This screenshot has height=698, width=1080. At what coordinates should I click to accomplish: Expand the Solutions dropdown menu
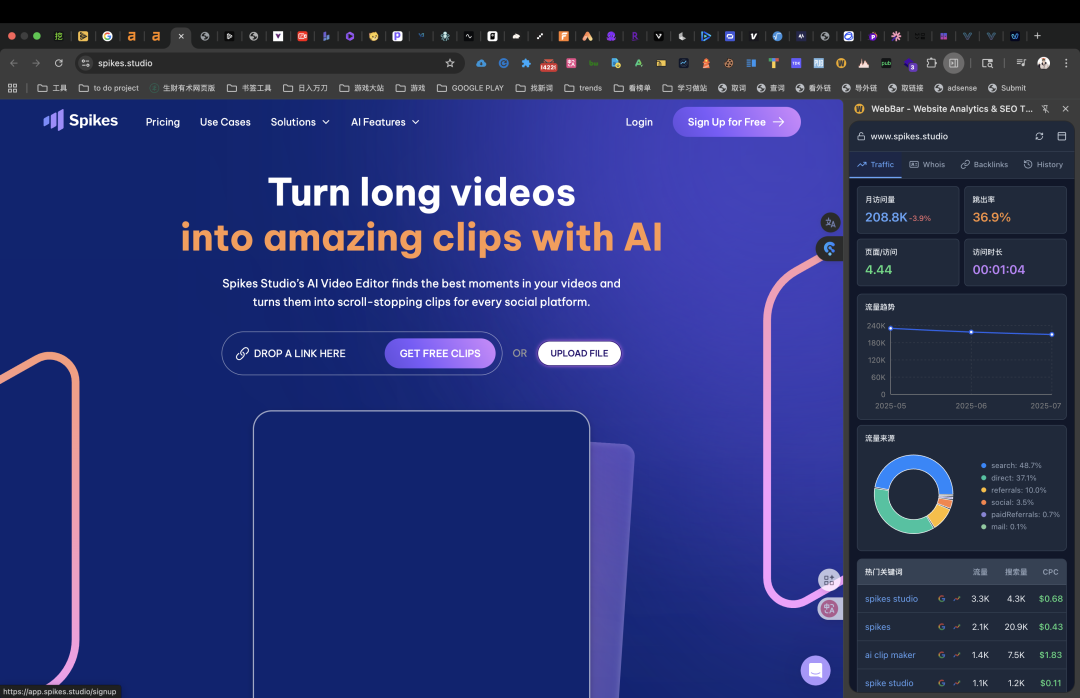click(300, 122)
